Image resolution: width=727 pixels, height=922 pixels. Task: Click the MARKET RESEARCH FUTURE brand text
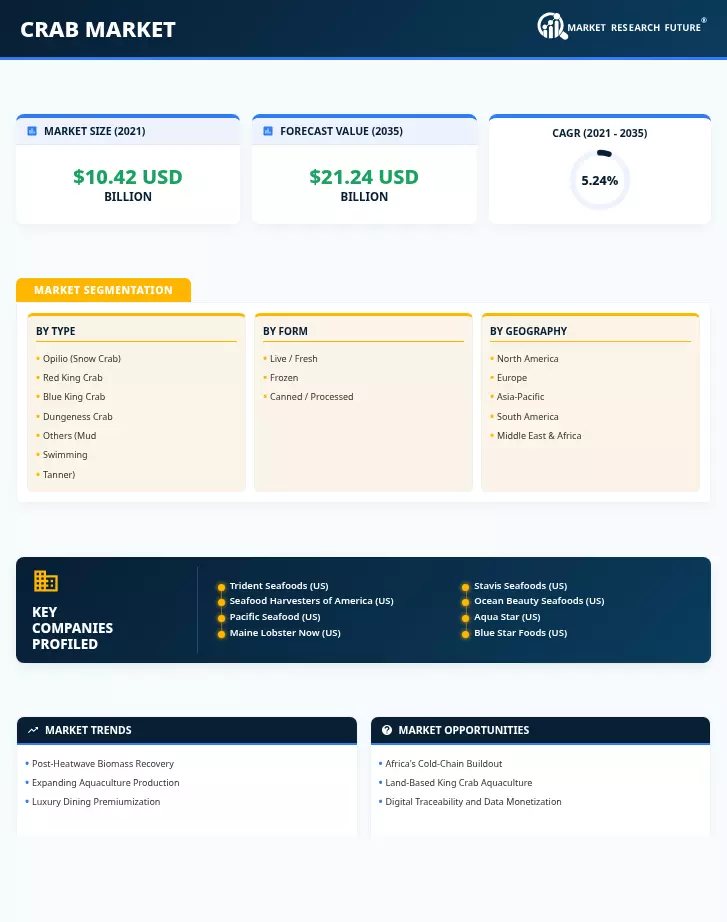pyautogui.click(x=634, y=28)
